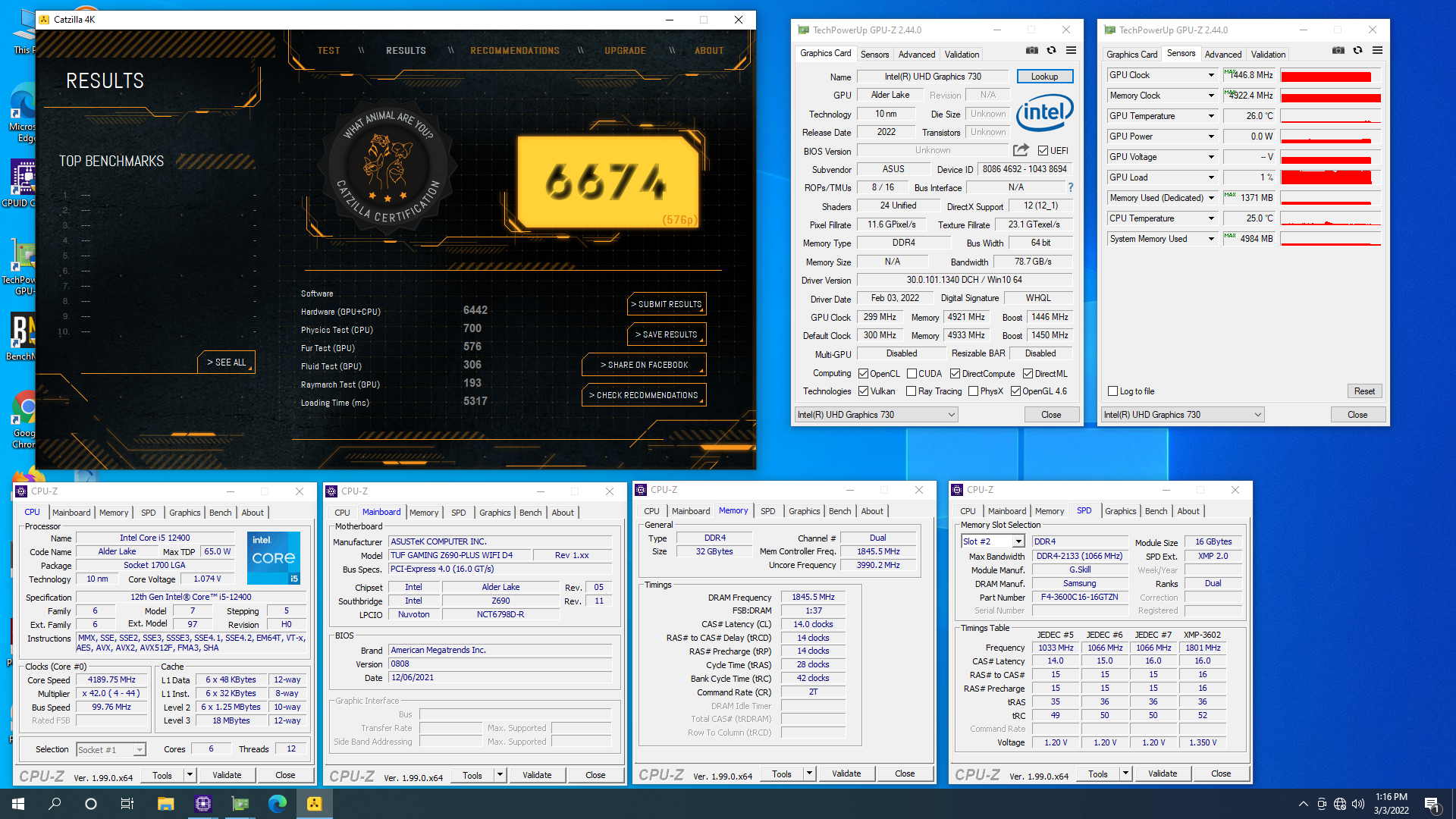Open the notification center icon
Screen dimensions: 1456x819
[1432, 804]
